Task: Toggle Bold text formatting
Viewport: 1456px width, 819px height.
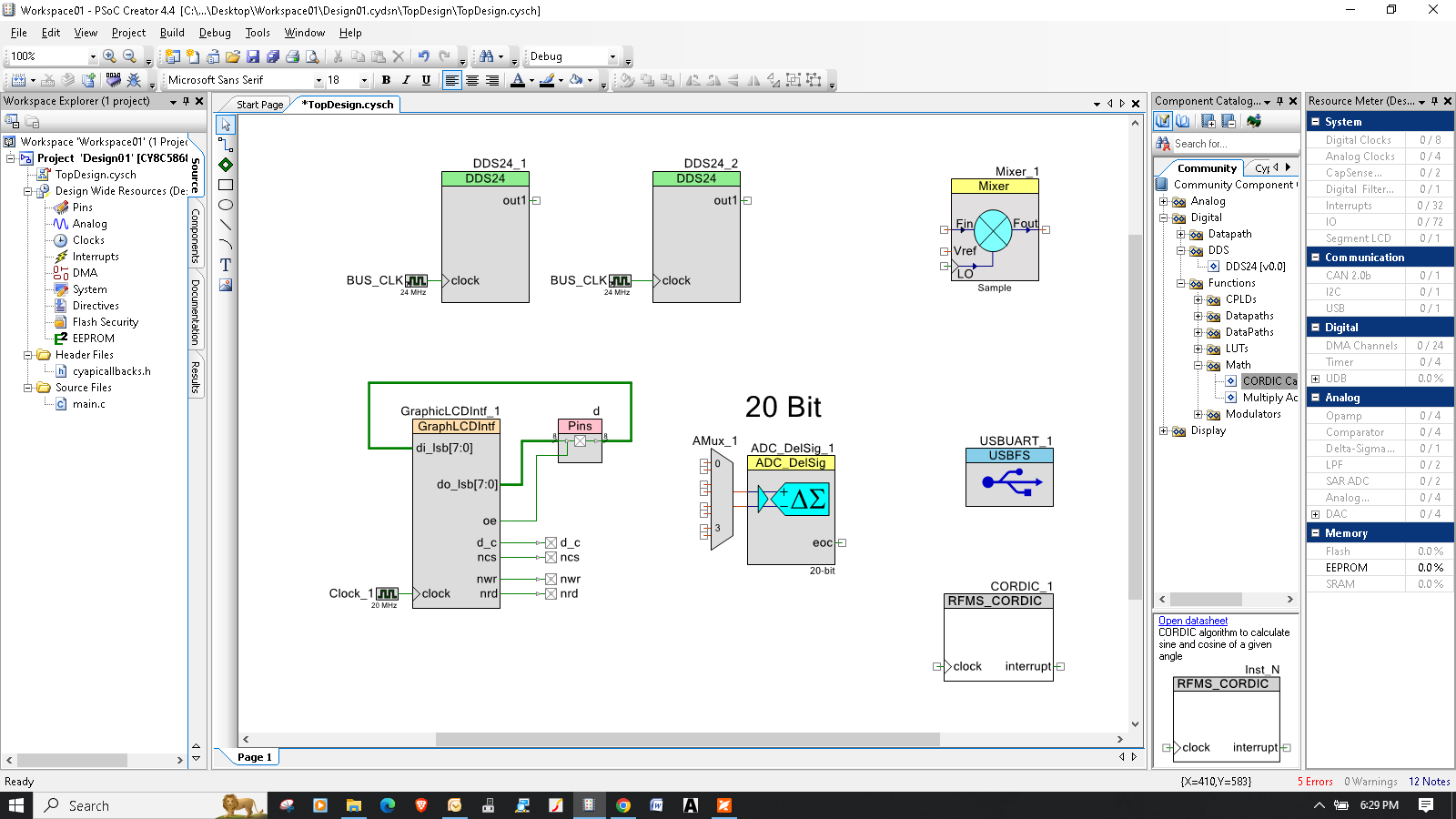Action: click(386, 80)
